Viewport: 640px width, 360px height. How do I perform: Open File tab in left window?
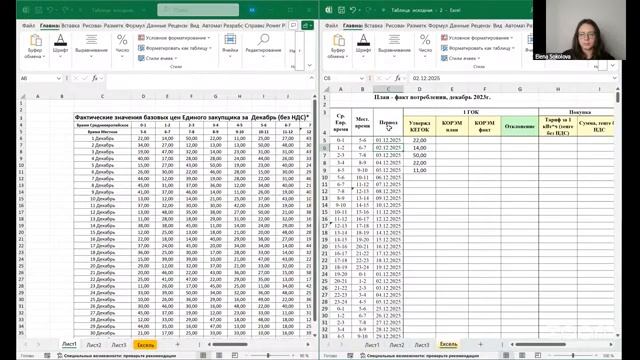[x=28, y=25]
